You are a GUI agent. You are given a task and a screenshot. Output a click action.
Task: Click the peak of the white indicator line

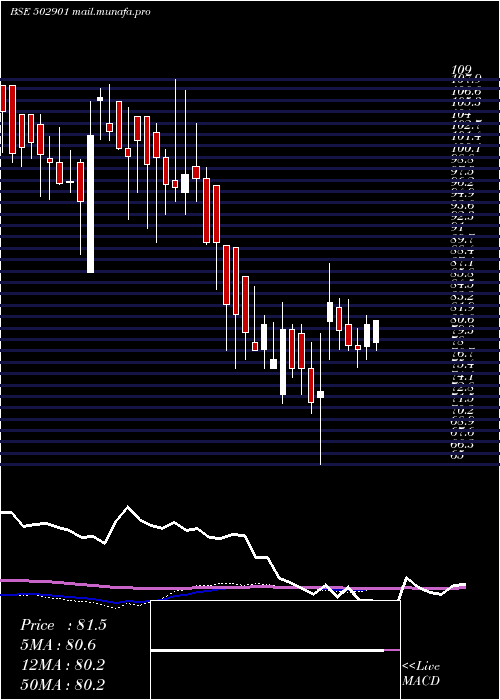coord(128,506)
